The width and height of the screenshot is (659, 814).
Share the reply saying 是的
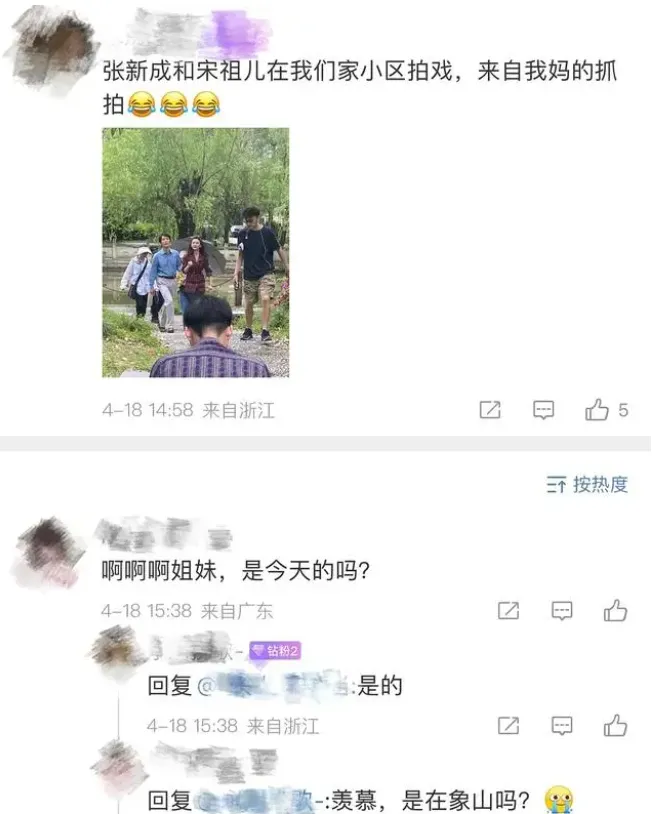508,725
